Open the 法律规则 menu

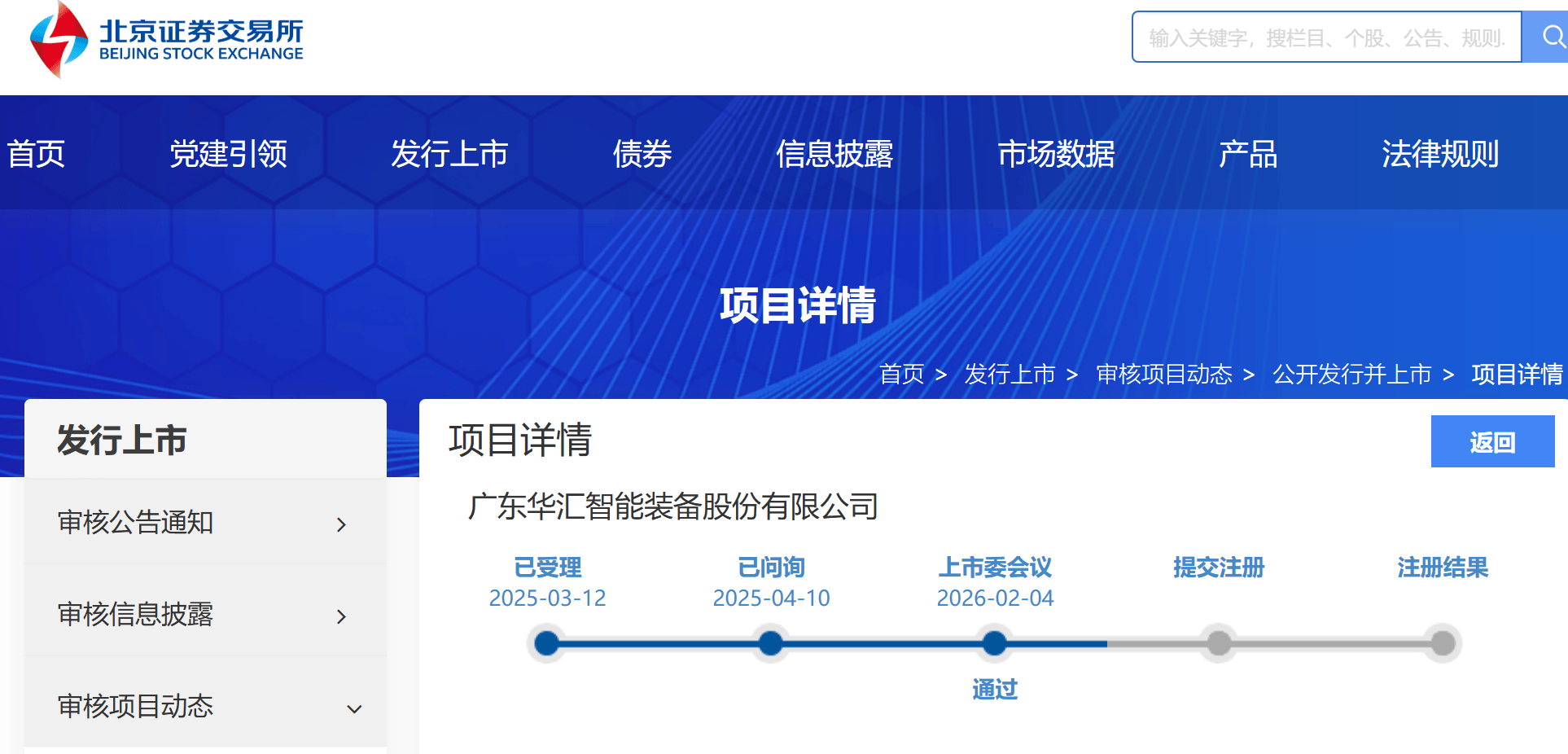pyautogui.click(x=1439, y=154)
